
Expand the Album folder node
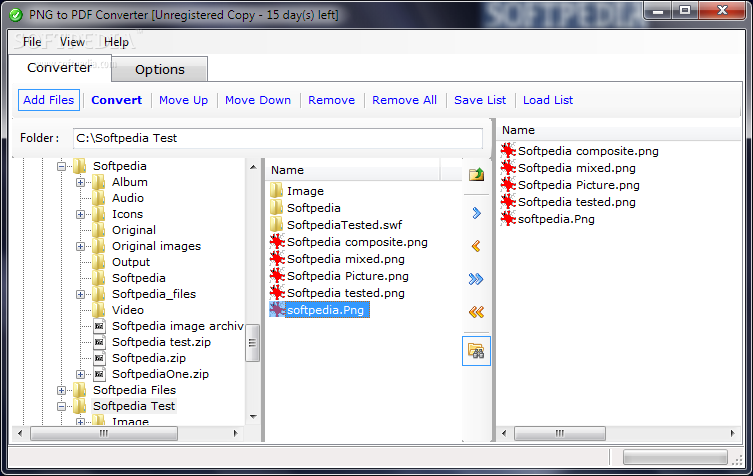point(81,183)
